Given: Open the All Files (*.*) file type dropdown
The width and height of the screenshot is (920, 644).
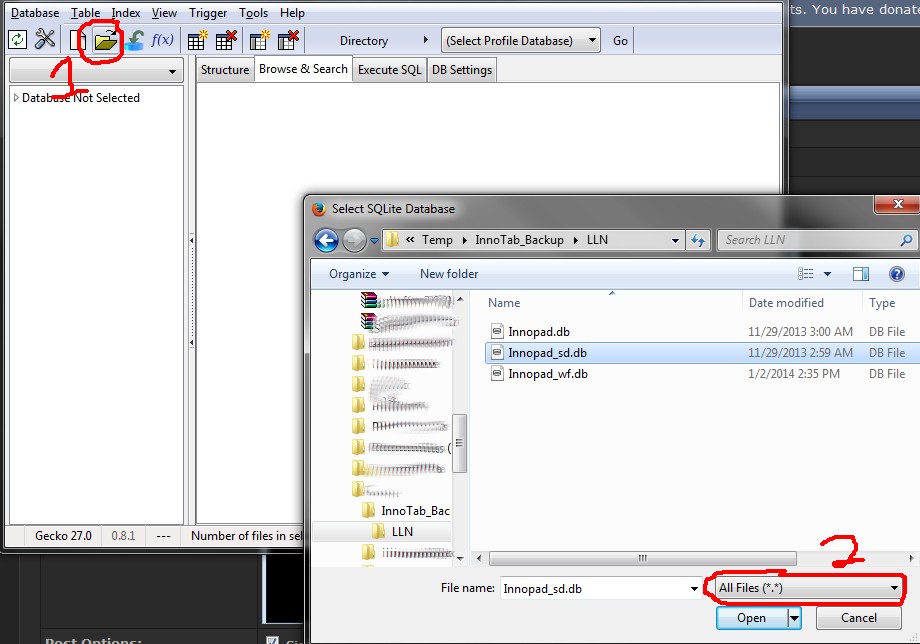Looking at the screenshot, I should 808,588.
